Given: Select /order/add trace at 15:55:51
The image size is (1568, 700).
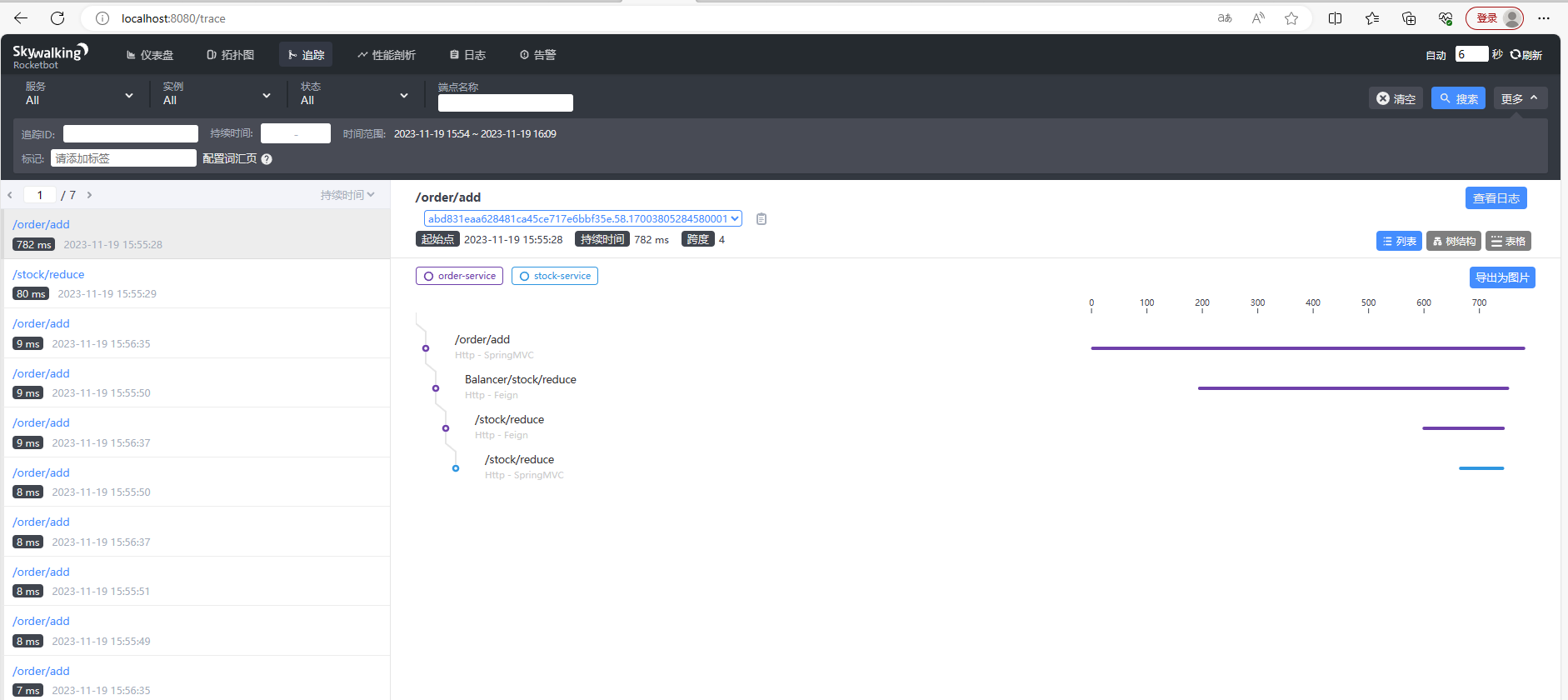Looking at the screenshot, I should click(197, 581).
